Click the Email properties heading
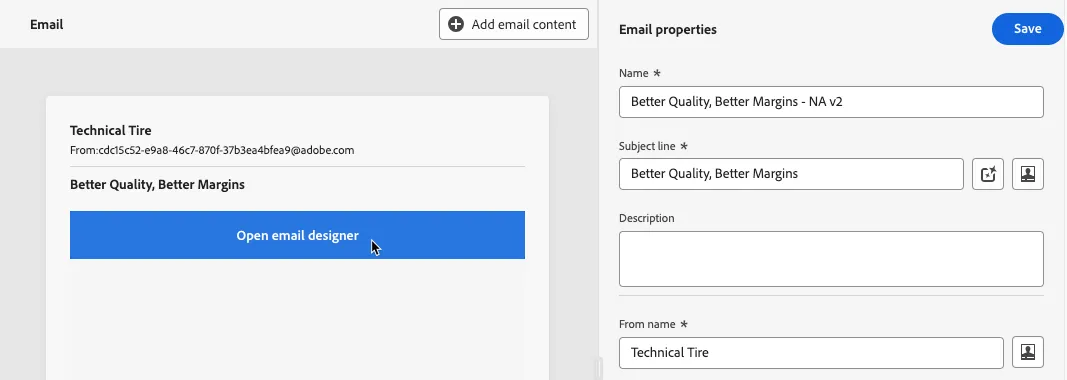This screenshot has height=380, width=1067. point(668,29)
